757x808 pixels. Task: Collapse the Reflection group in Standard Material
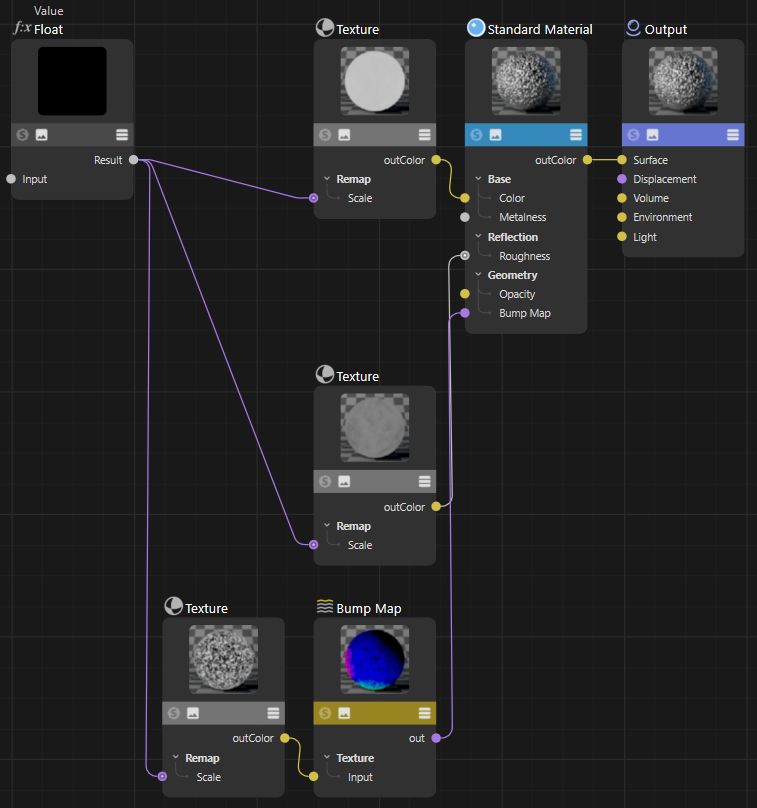click(x=478, y=237)
